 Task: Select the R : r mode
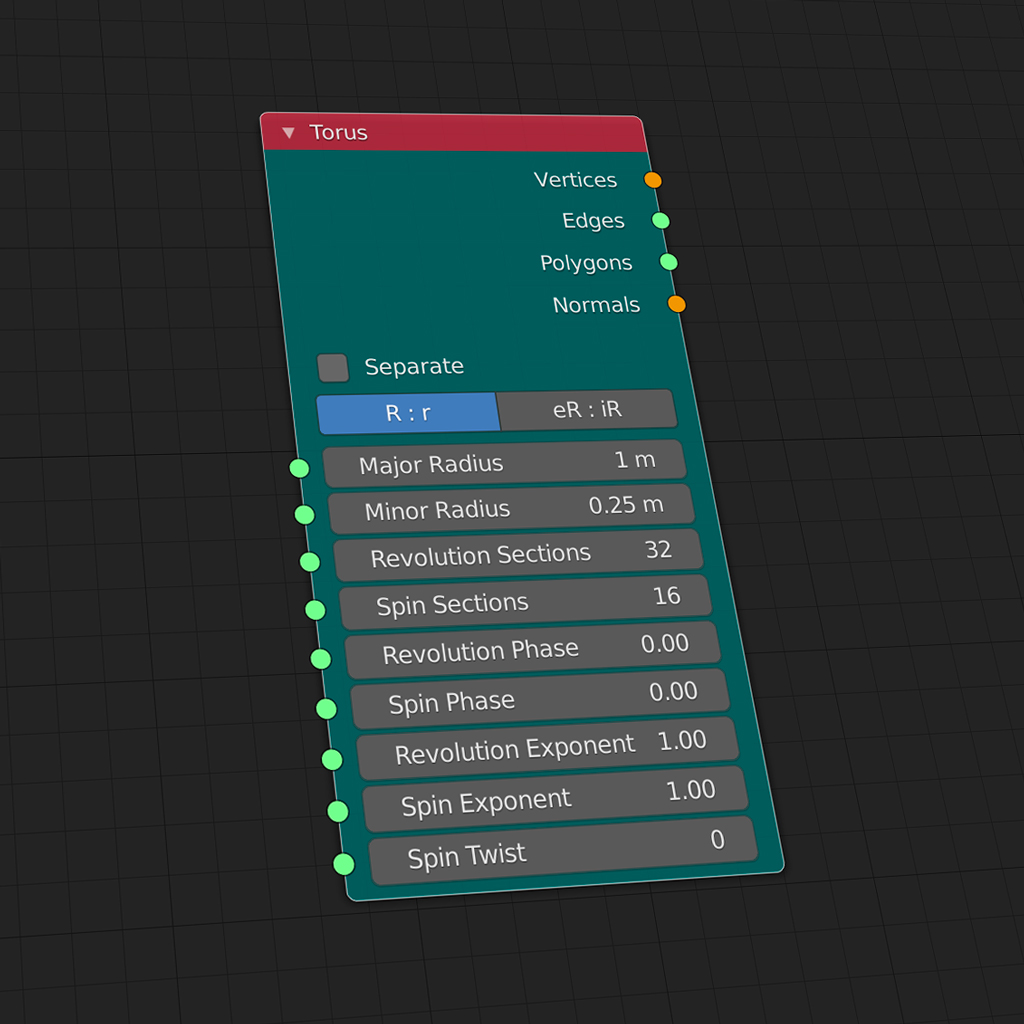coord(408,413)
